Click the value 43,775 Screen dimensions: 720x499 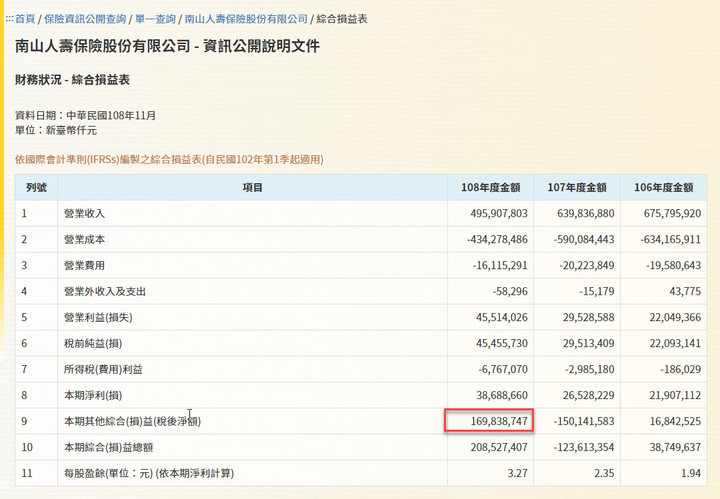pyautogui.click(x=686, y=292)
